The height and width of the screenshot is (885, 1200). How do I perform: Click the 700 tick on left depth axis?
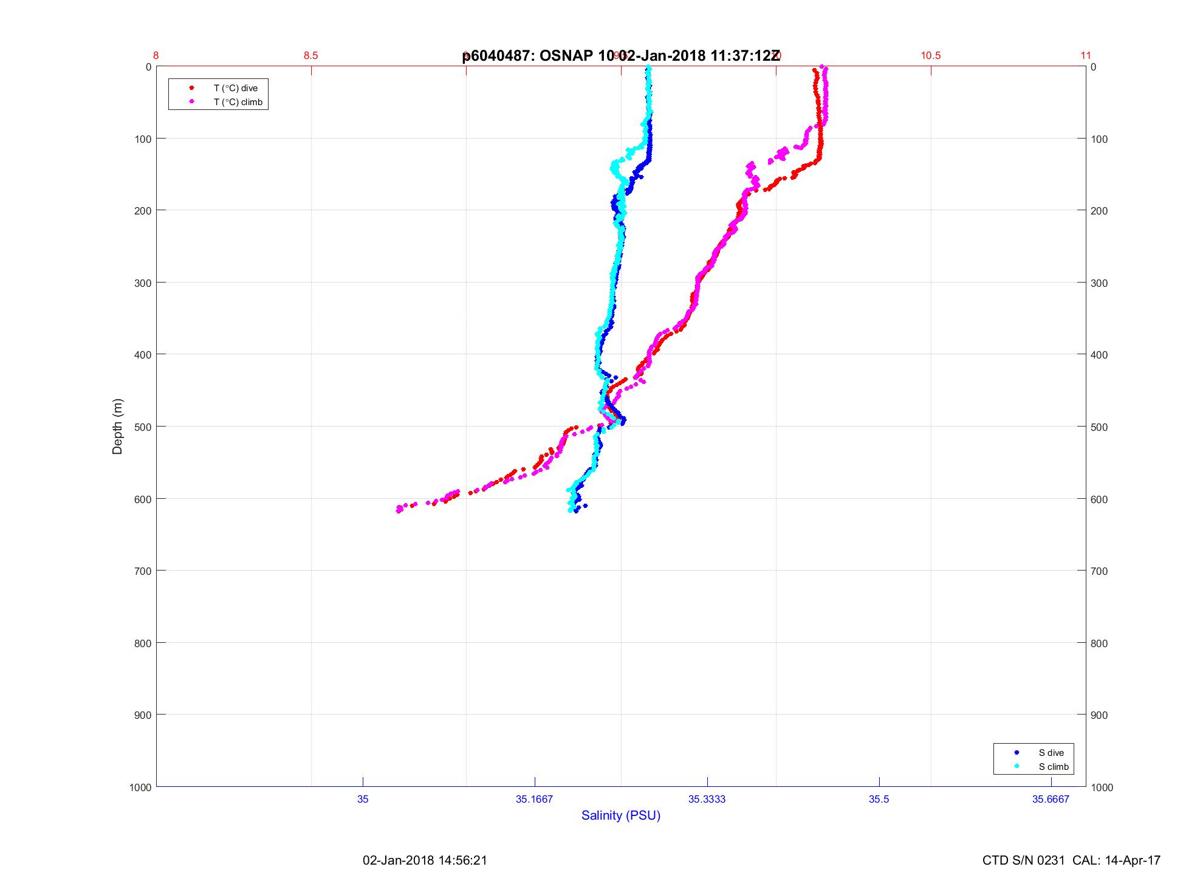coord(141,571)
